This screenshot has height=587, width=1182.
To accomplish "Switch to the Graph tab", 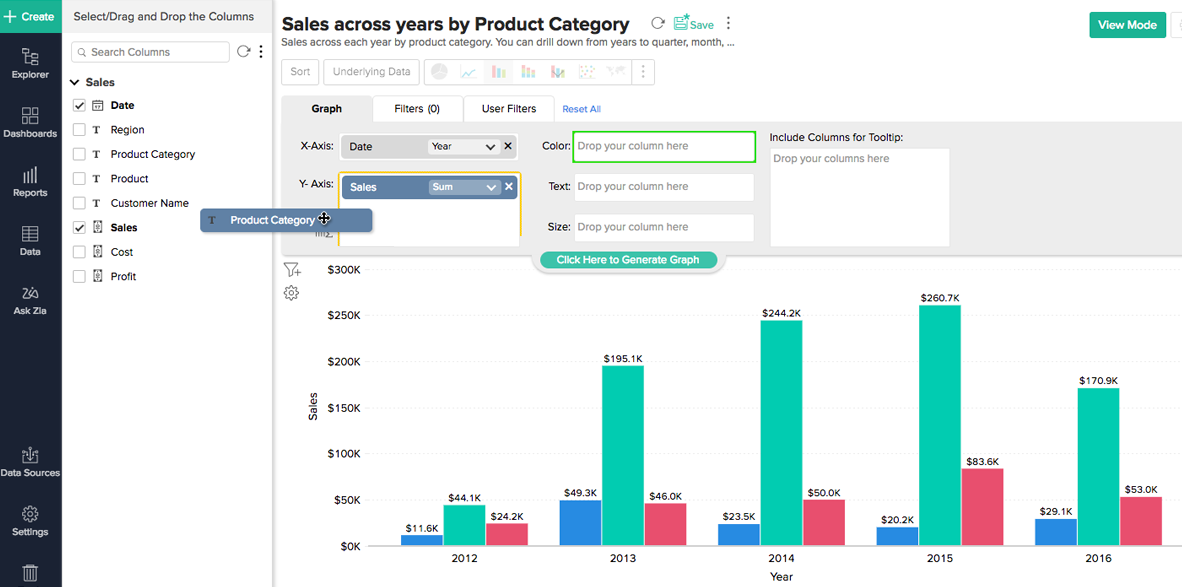I will tap(326, 109).
